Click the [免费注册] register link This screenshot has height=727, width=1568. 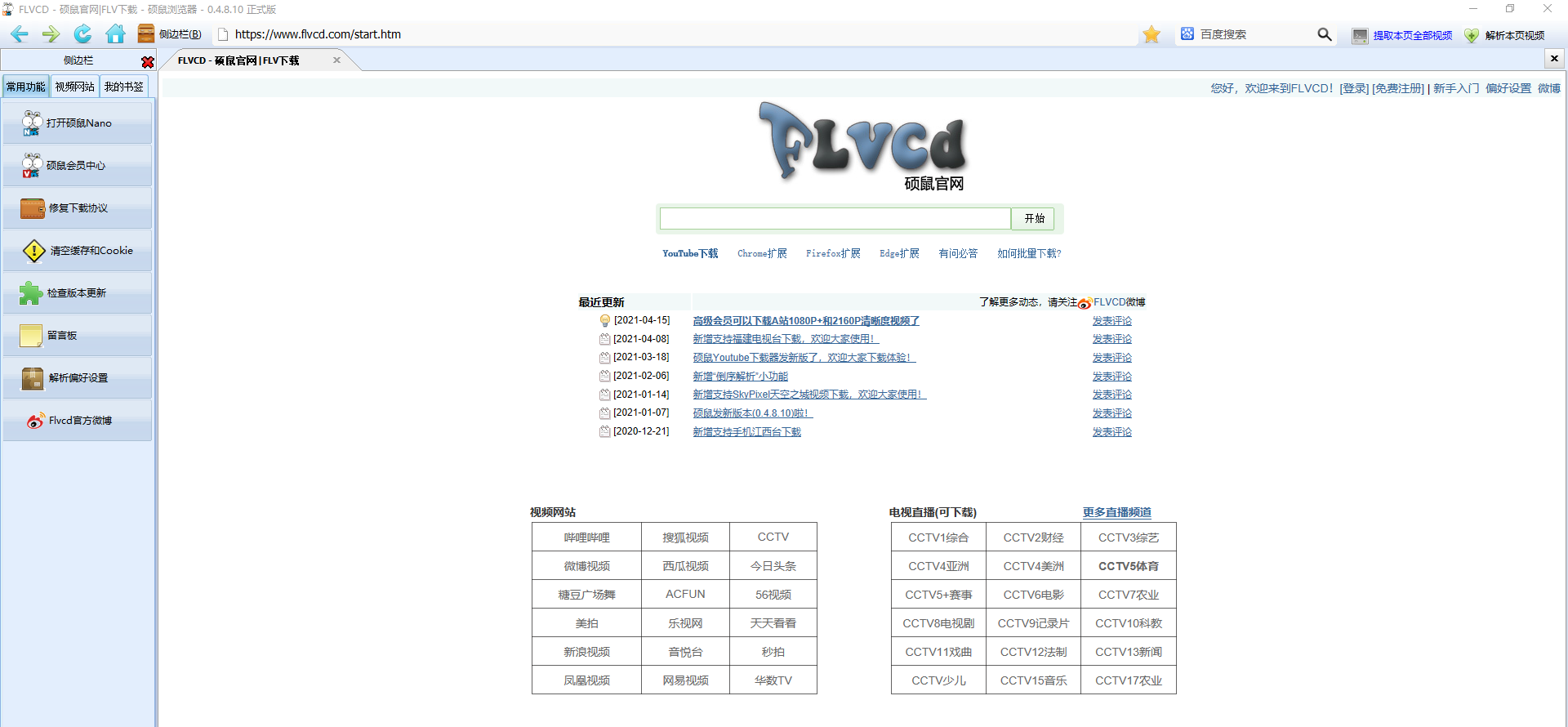(x=1398, y=88)
